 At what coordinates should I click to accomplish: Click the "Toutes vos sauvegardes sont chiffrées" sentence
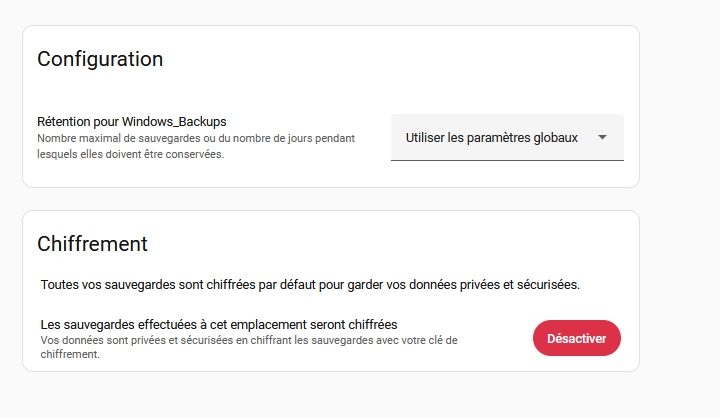(x=310, y=285)
